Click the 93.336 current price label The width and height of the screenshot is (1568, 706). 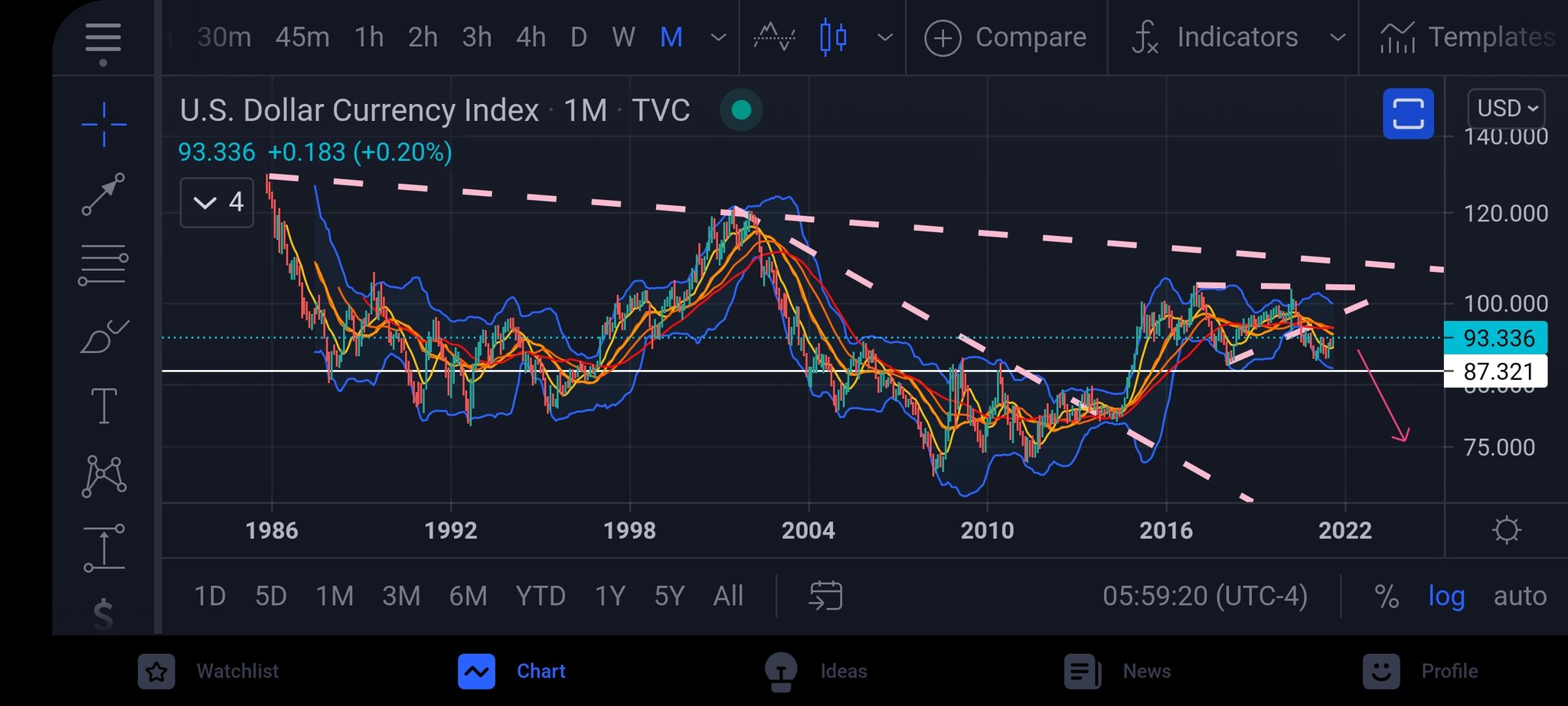[1495, 338]
